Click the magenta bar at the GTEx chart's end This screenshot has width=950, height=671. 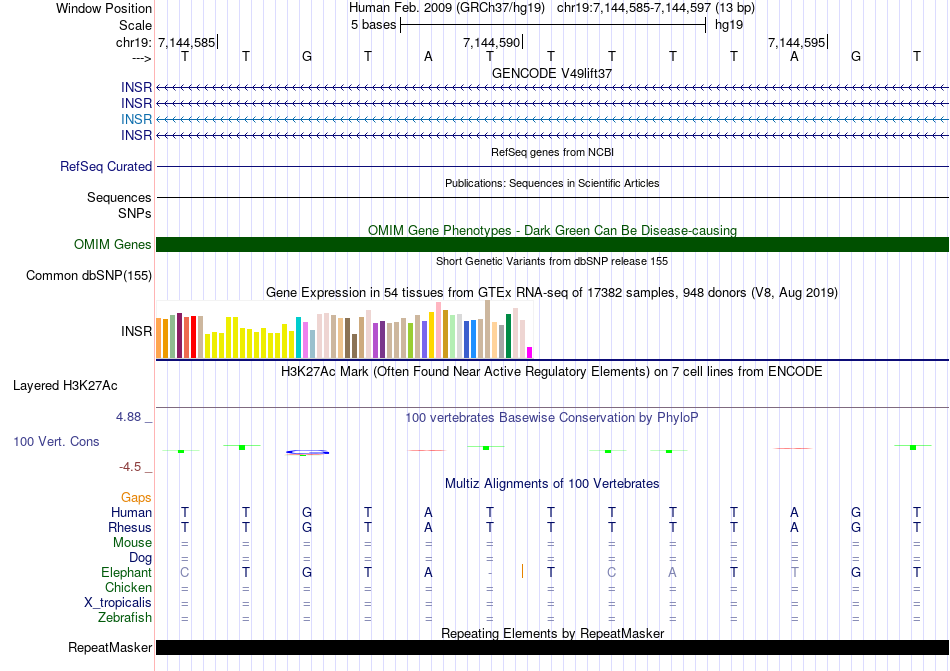point(529,352)
